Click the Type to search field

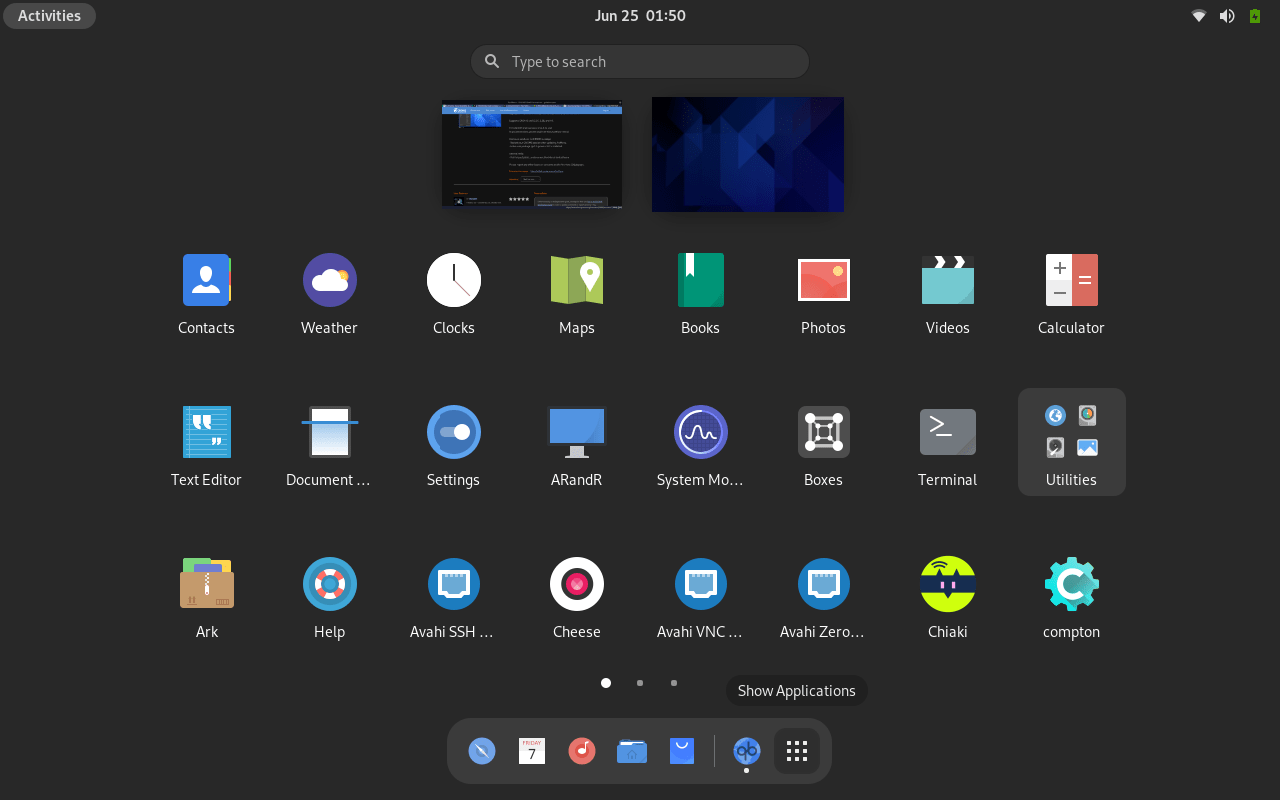point(639,61)
